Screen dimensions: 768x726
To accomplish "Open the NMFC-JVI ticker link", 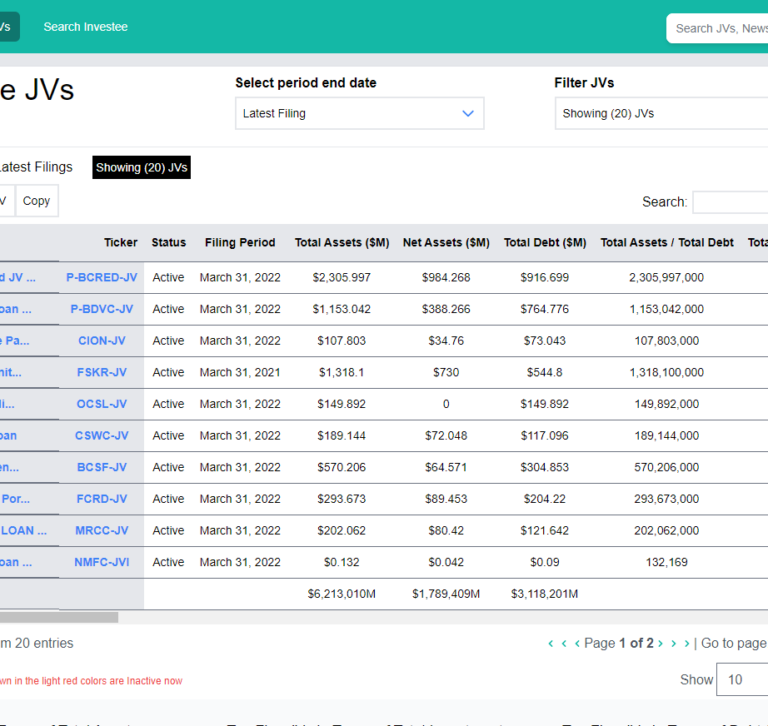I will click(x=102, y=562).
